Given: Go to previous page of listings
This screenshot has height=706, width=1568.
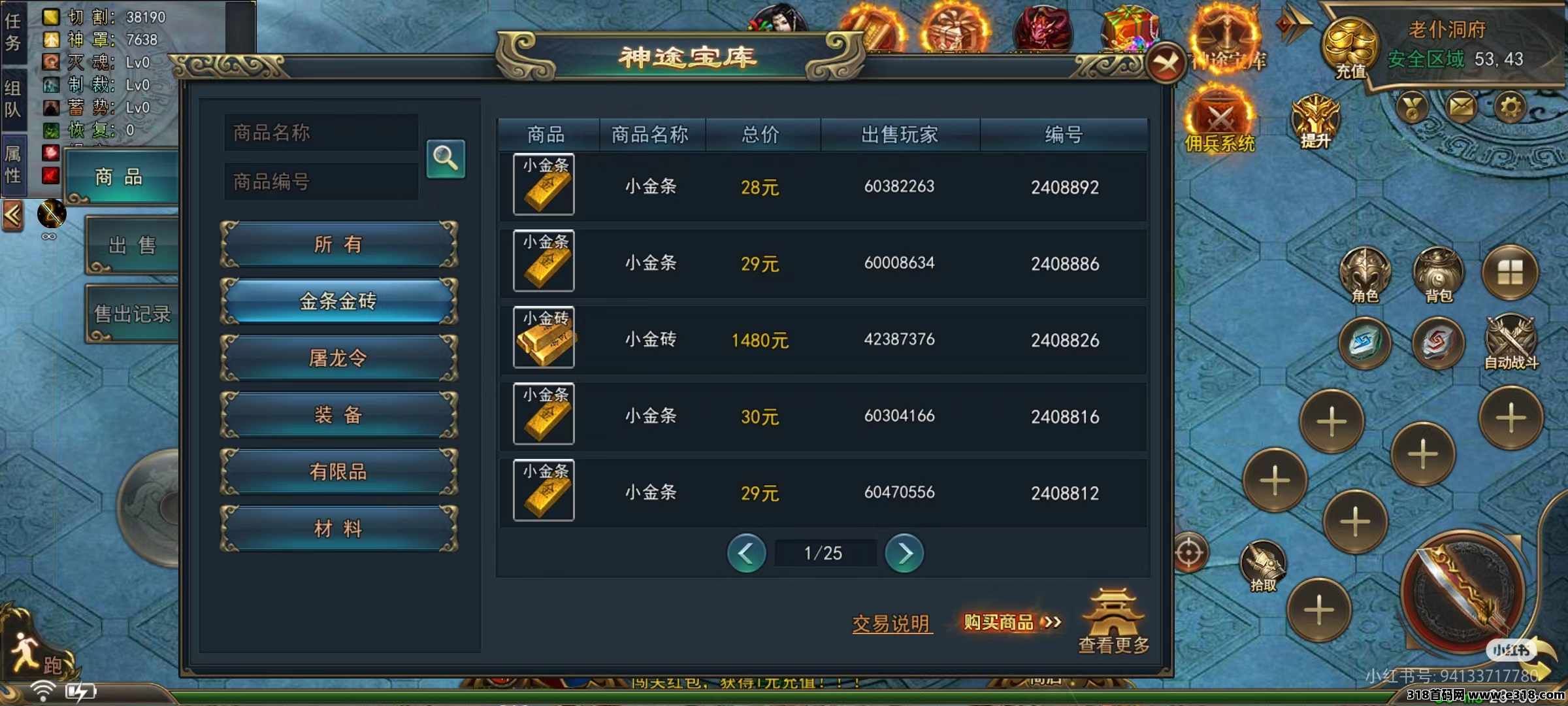Looking at the screenshot, I should [746, 554].
